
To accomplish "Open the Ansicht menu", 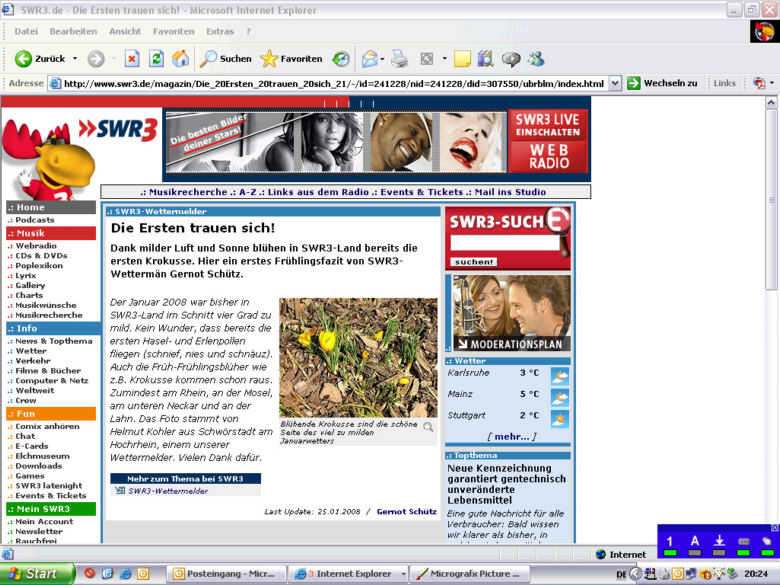I will coord(125,31).
